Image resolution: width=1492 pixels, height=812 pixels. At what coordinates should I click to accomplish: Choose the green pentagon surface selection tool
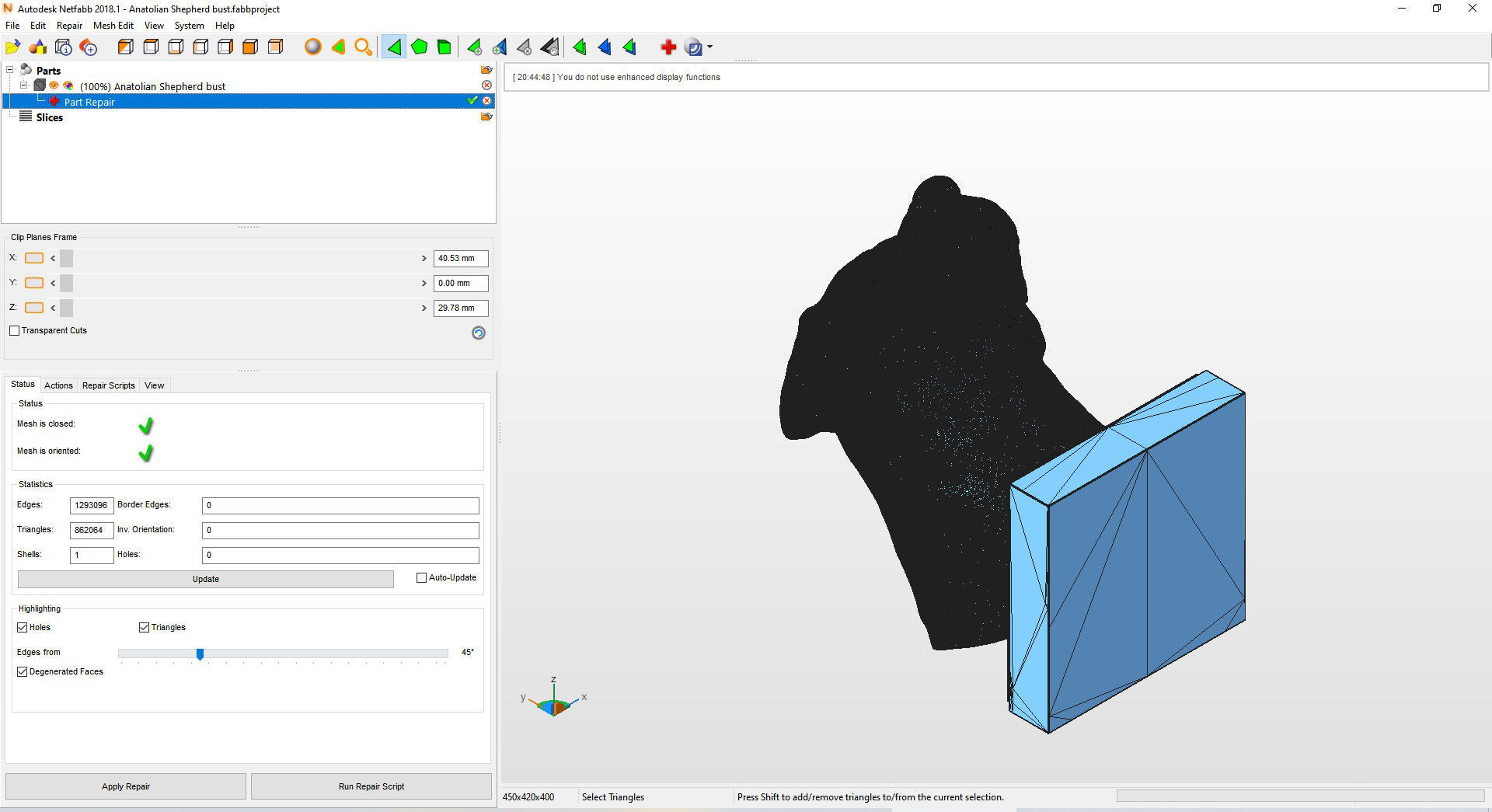click(420, 47)
